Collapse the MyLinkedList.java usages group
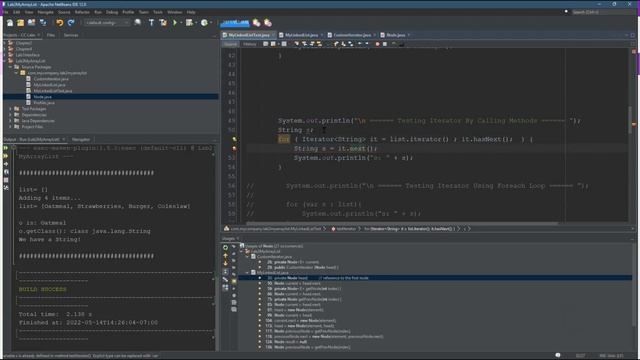Screen dimensions: 640x360 tap(248, 272)
